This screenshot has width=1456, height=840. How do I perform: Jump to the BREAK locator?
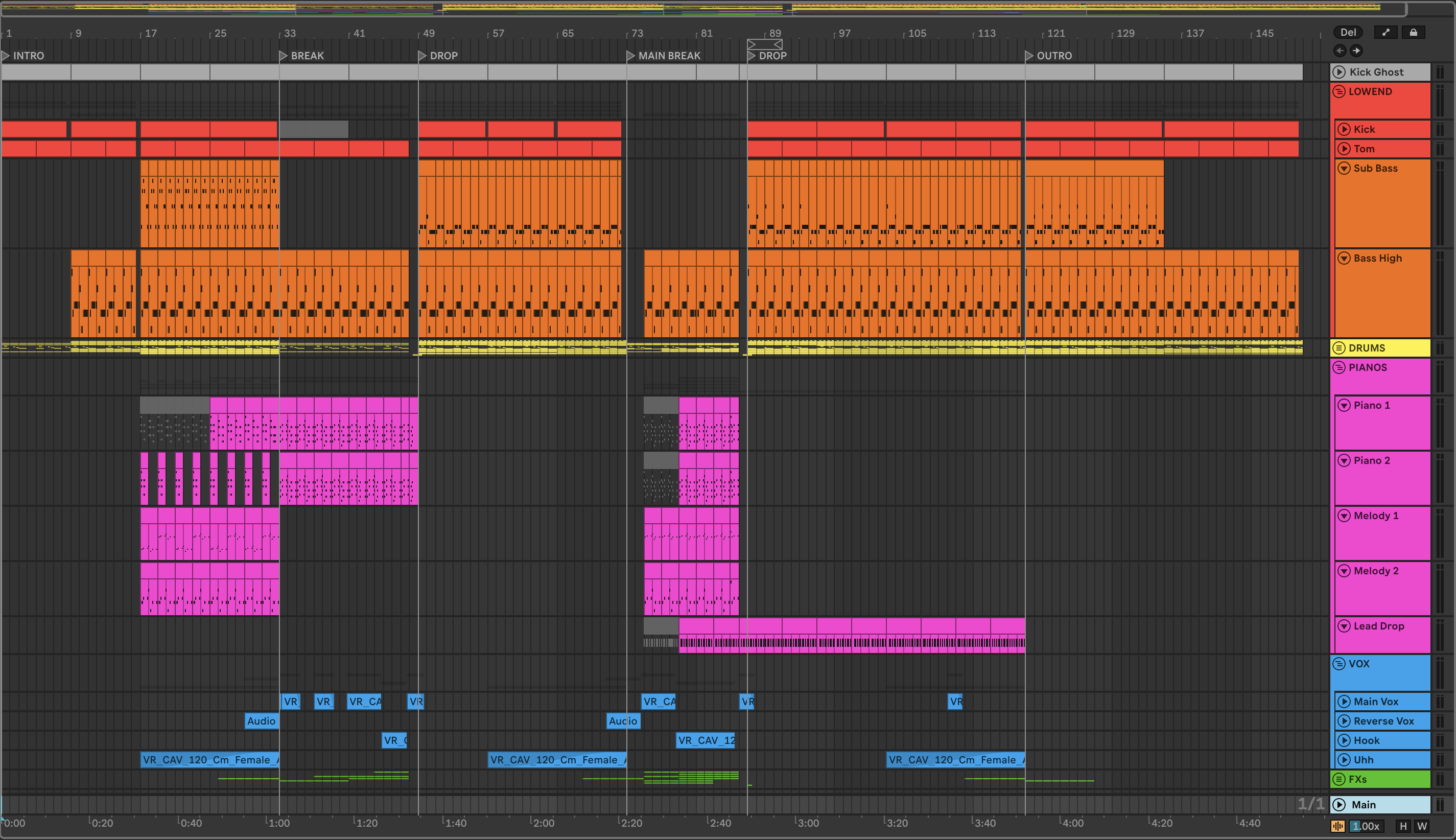tap(302, 56)
